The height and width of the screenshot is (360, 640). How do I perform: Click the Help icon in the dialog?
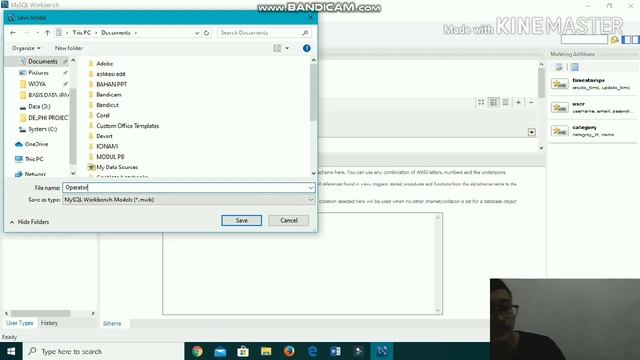pyautogui.click(x=307, y=48)
